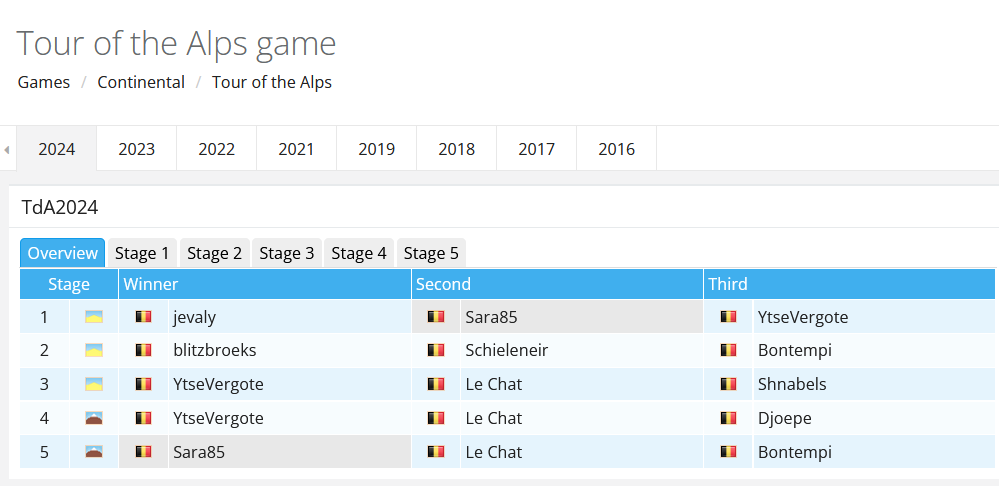This screenshot has width=999, height=486.
Task: Go to Games breadcrumb link
Action: (44, 83)
